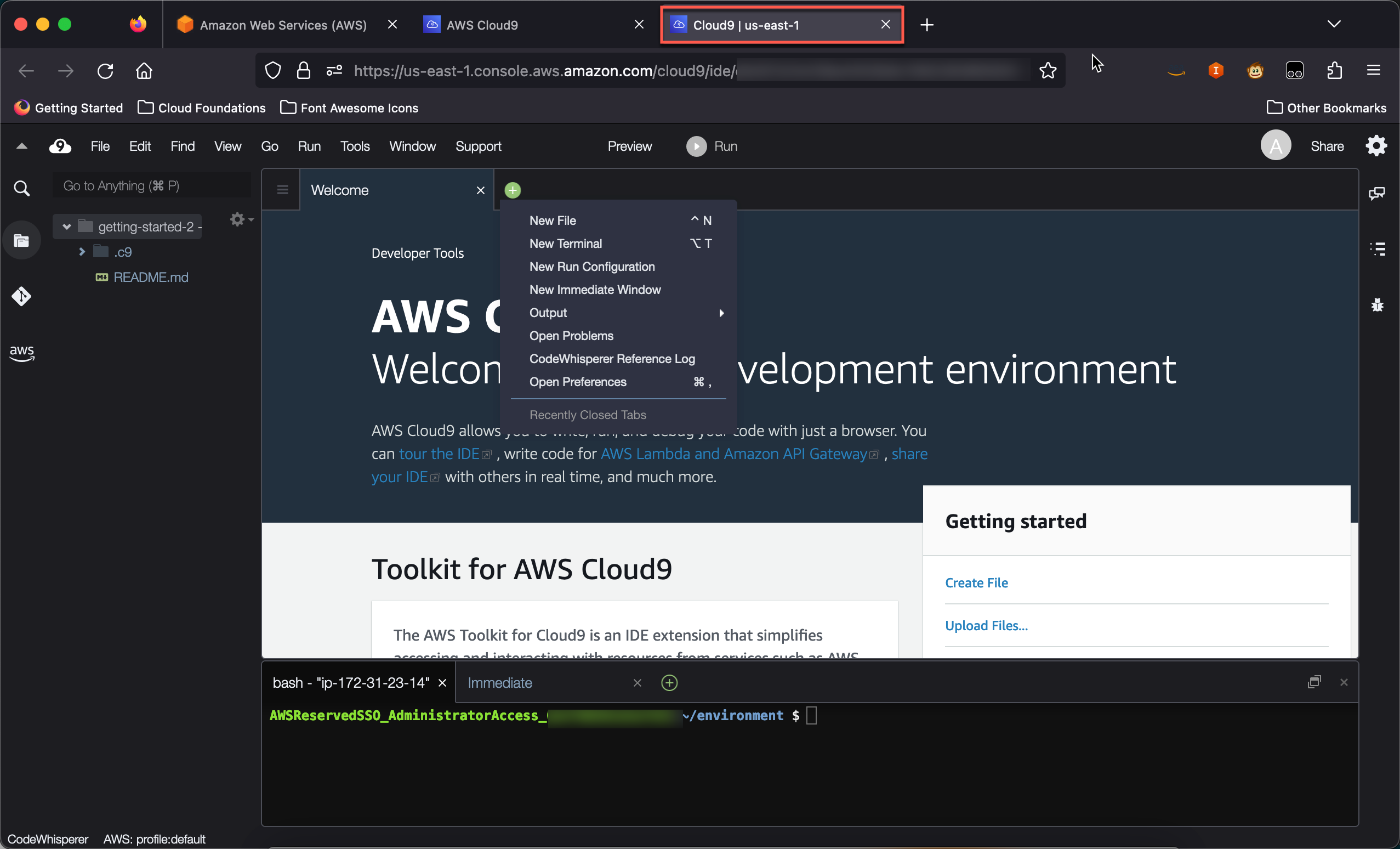Collapse the menu bar with up arrow
Screen dimensions: 1400x849
[21, 146]
